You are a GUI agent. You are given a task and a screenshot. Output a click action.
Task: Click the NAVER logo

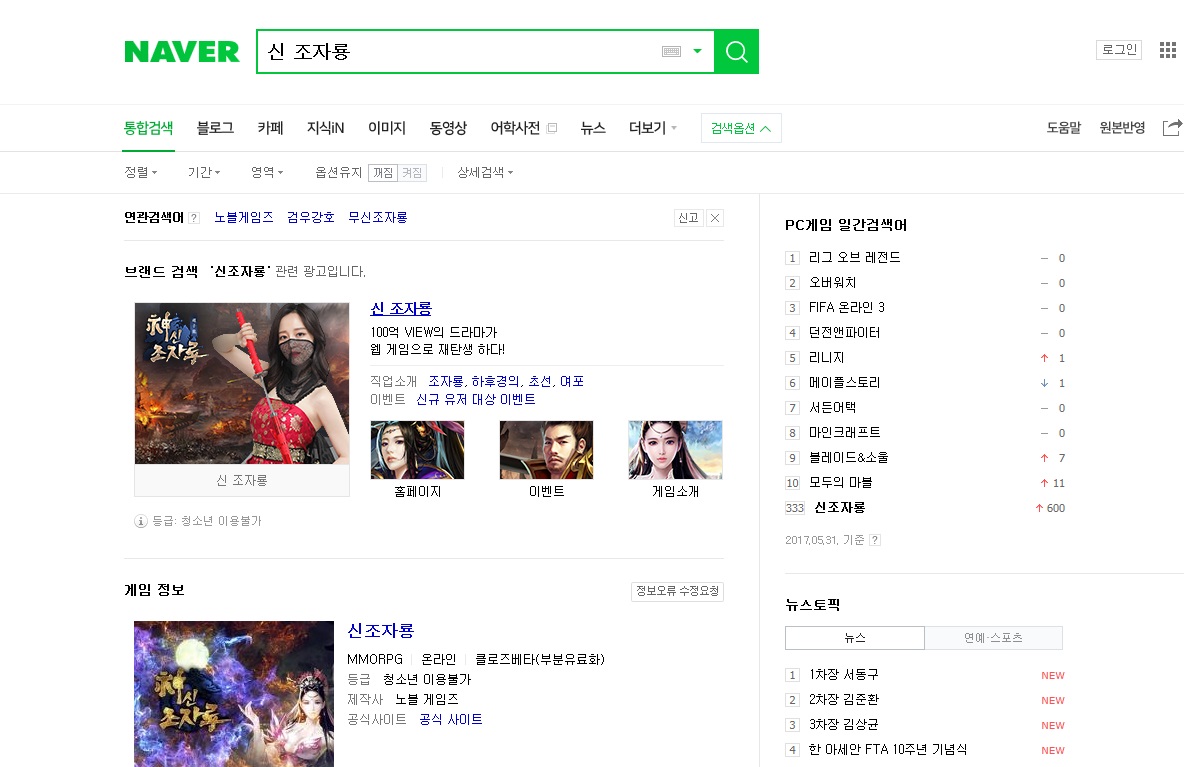[x=182, y=51]
